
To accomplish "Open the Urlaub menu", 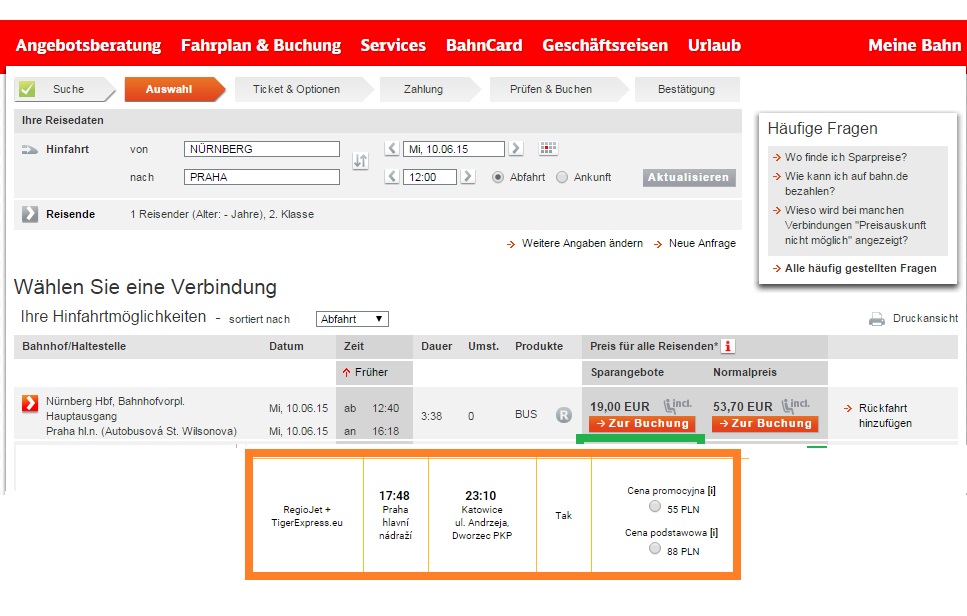I will [714, 46].
